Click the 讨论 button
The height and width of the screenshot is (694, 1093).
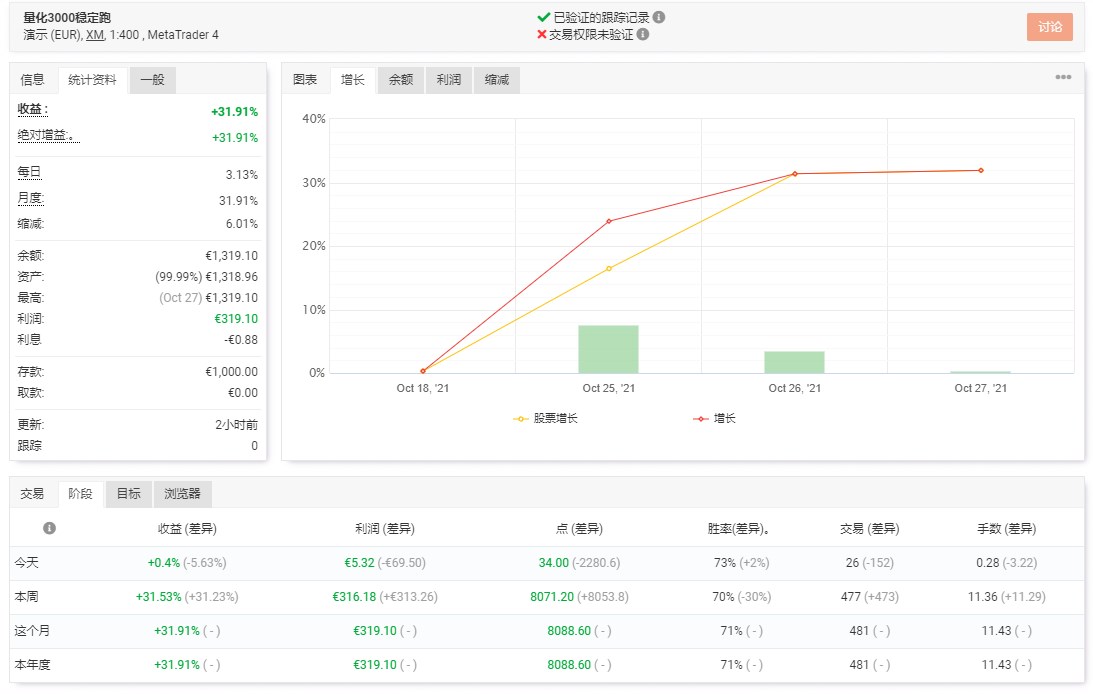click(1049, 27)
